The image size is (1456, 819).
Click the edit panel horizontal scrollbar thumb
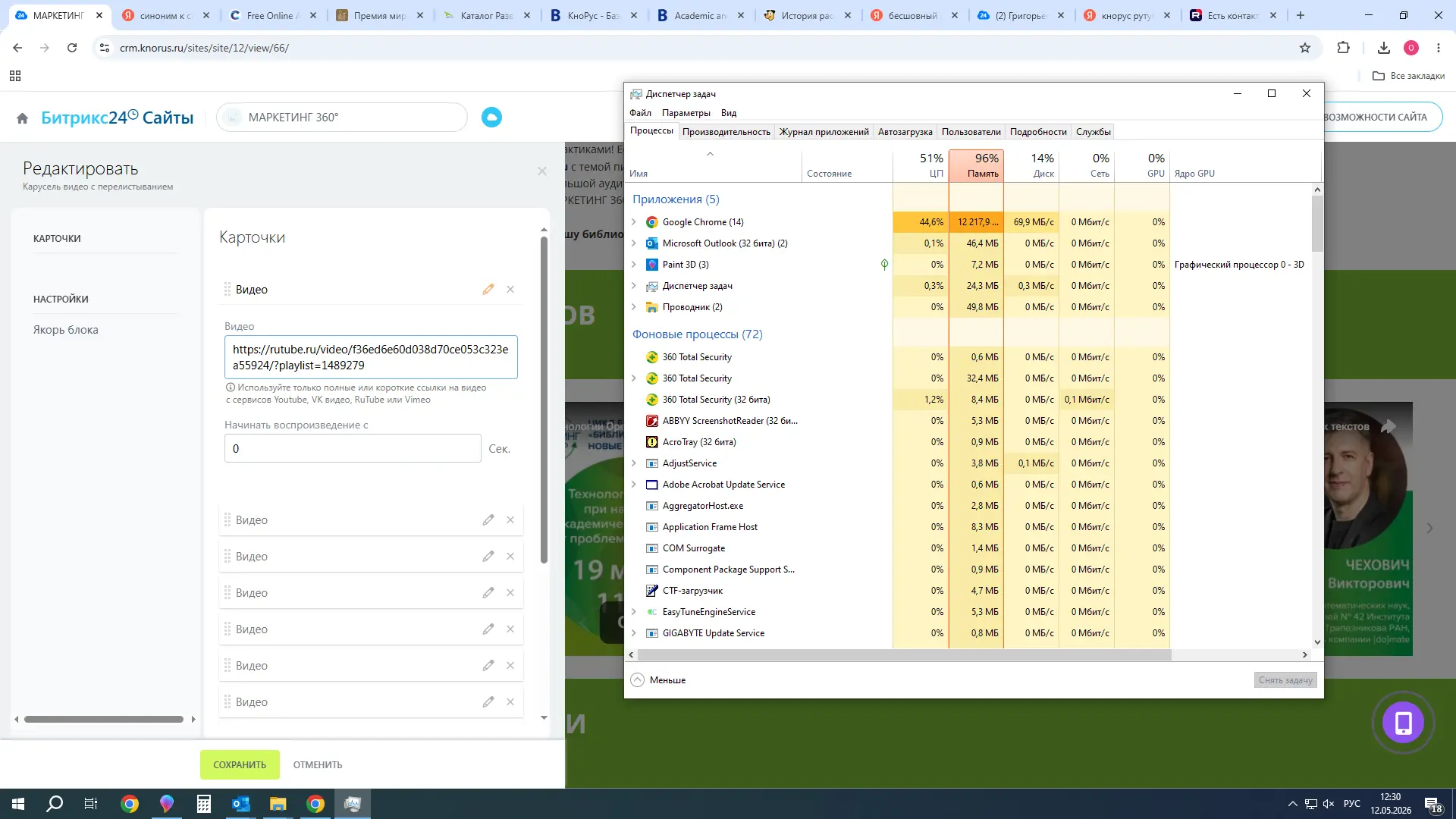(x=104, y=719)
